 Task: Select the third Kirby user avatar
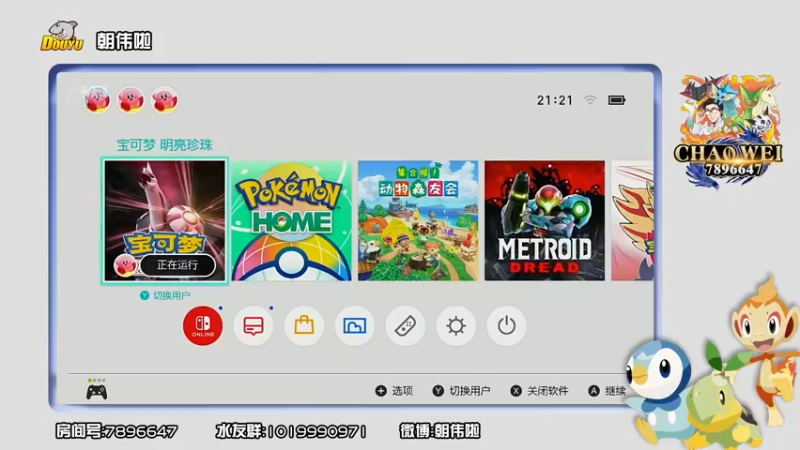click(x=164, y=99)
